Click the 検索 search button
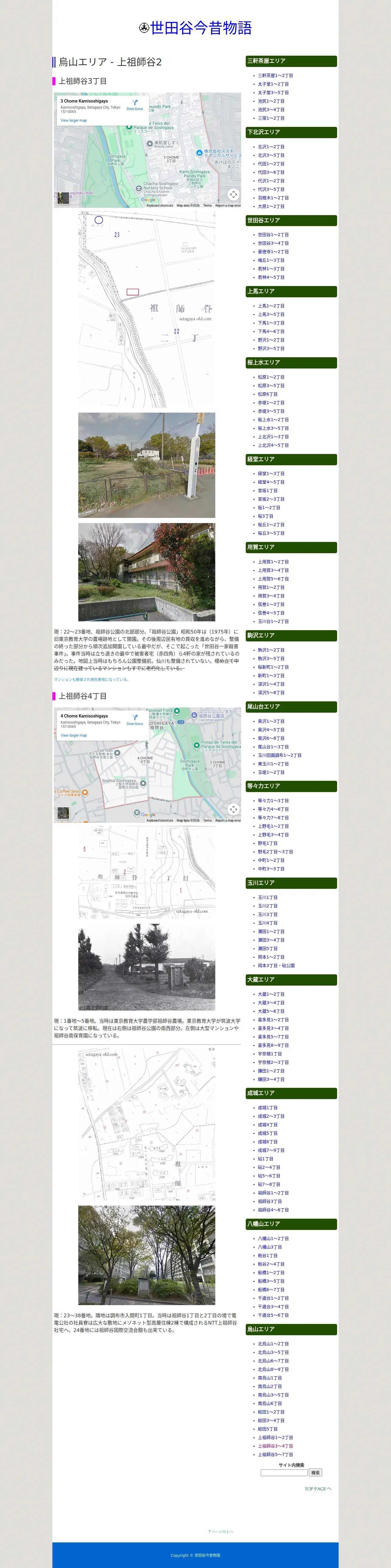391x1568 pixels. coord(315,1472)
